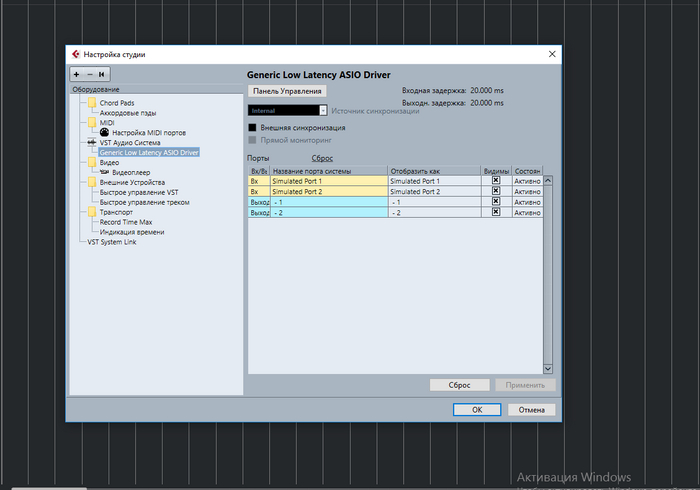Select VST System Link item
Viewport: 700px width, 490px height.
(x=112, y=242)
